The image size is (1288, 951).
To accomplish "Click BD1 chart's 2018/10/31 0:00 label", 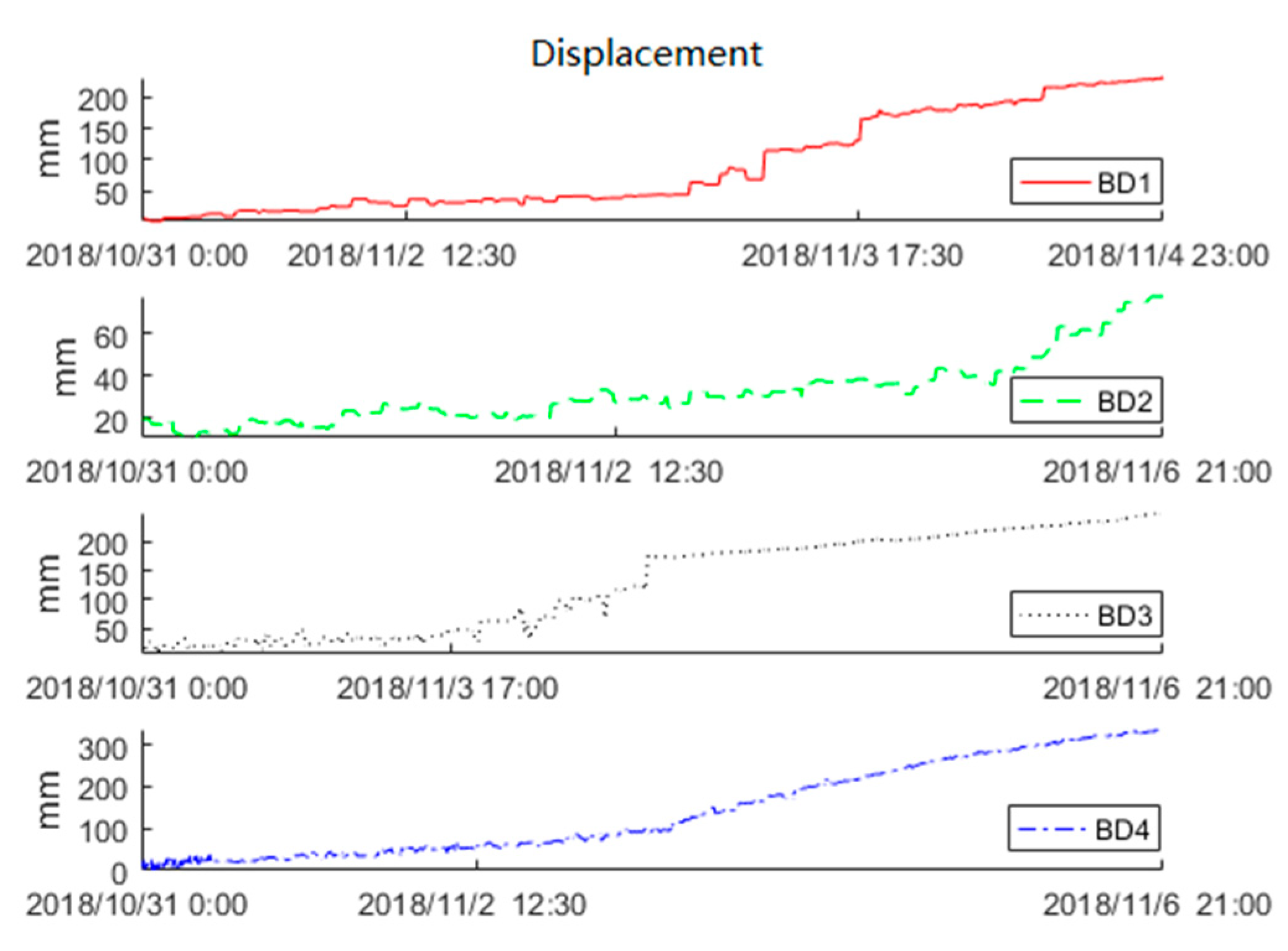I will [x=136, y=255].
